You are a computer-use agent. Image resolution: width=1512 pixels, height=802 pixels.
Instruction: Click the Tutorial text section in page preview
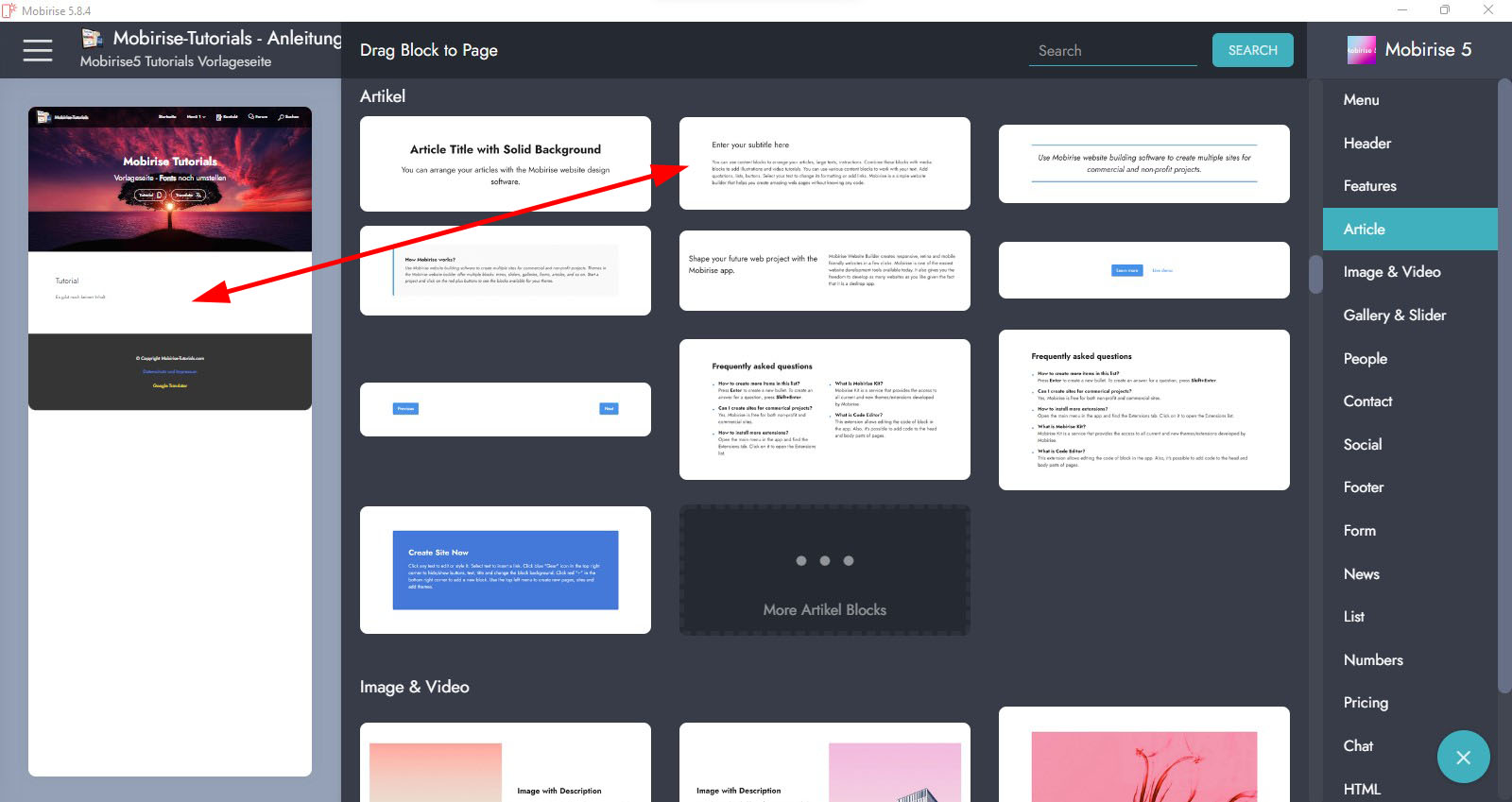click(170, 292)
